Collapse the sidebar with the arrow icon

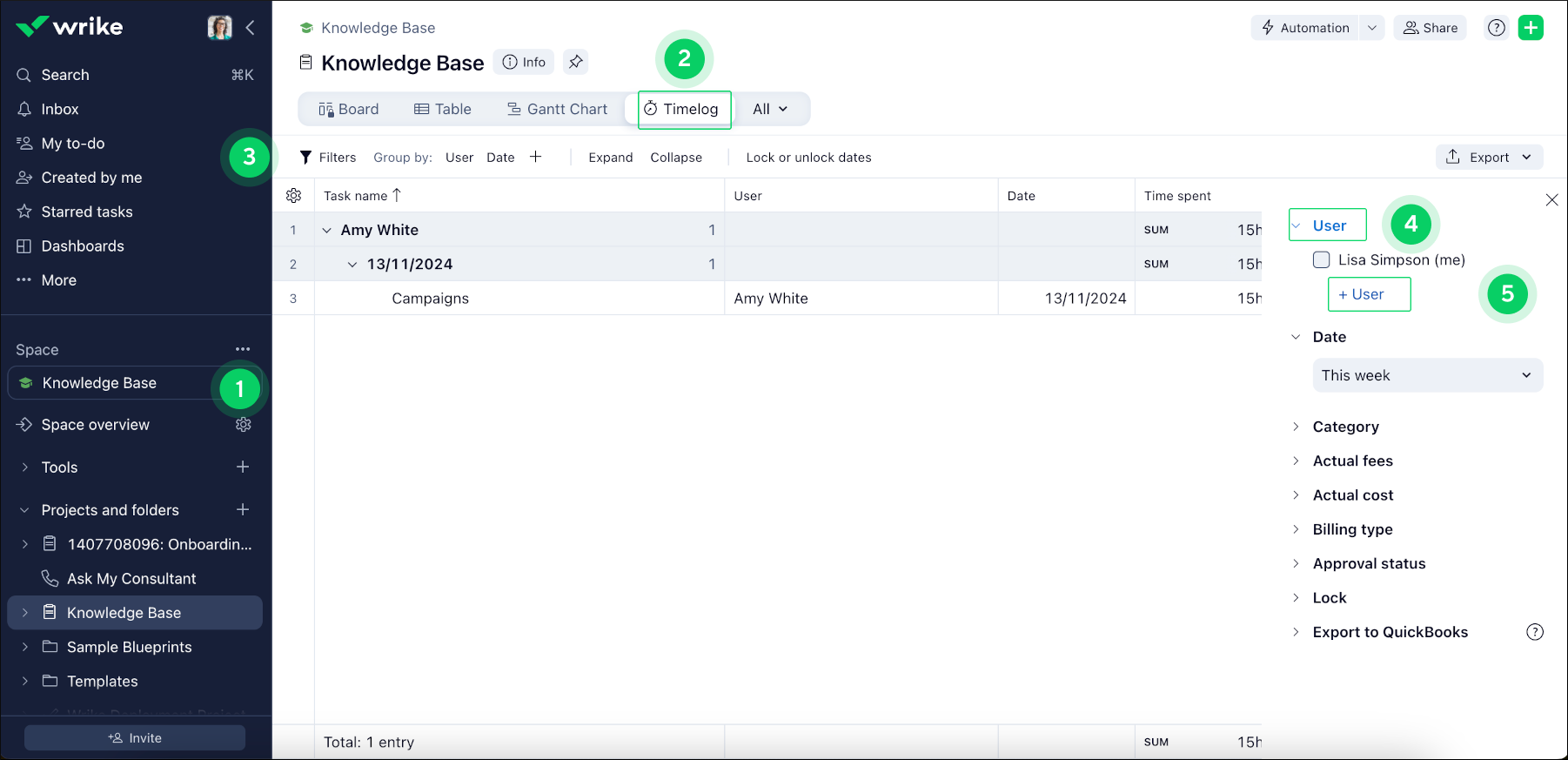(251, 28)
